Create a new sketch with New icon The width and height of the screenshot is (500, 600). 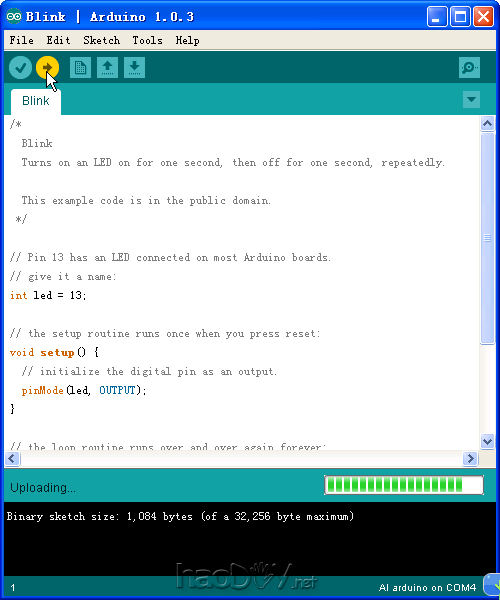80,68
